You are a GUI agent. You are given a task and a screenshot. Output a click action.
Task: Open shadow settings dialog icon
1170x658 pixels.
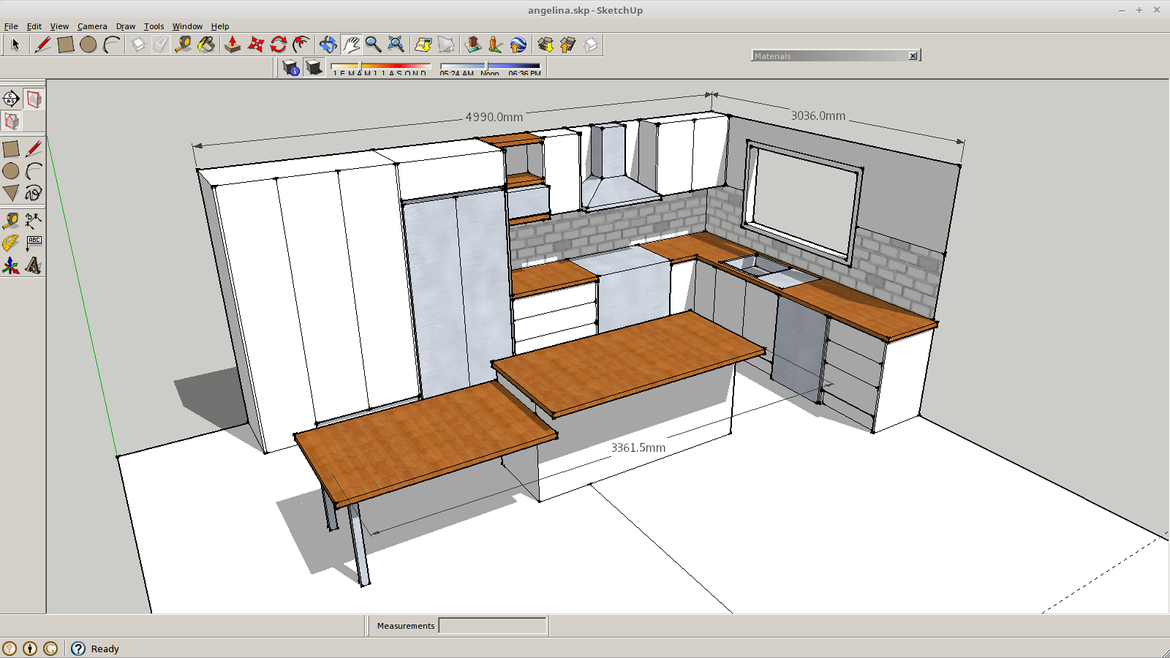coord(291,67)
